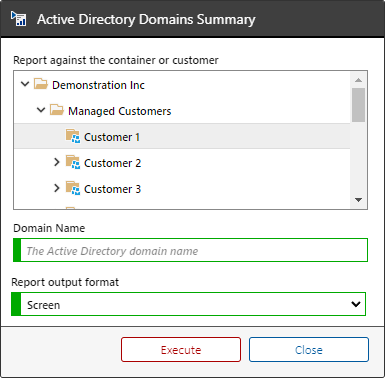Expand the Customer 3 tree node
Screen dimensions: 385x378
point(57,188)
